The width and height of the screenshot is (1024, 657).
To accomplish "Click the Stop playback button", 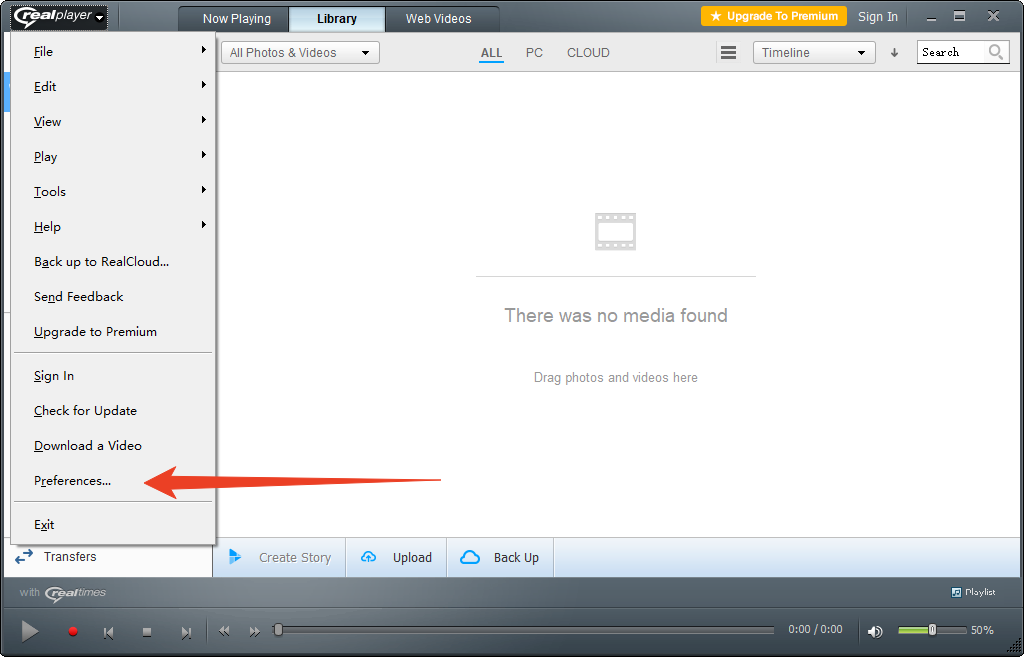I will coord(147,632).
